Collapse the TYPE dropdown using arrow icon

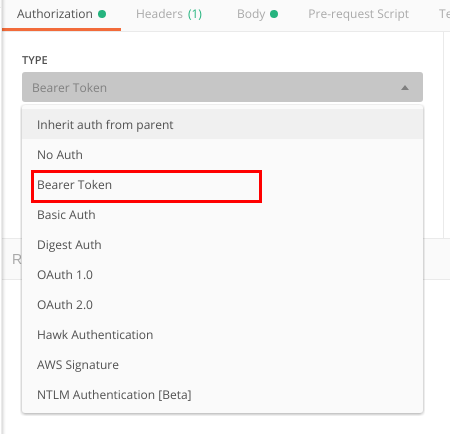pos(405,88)
